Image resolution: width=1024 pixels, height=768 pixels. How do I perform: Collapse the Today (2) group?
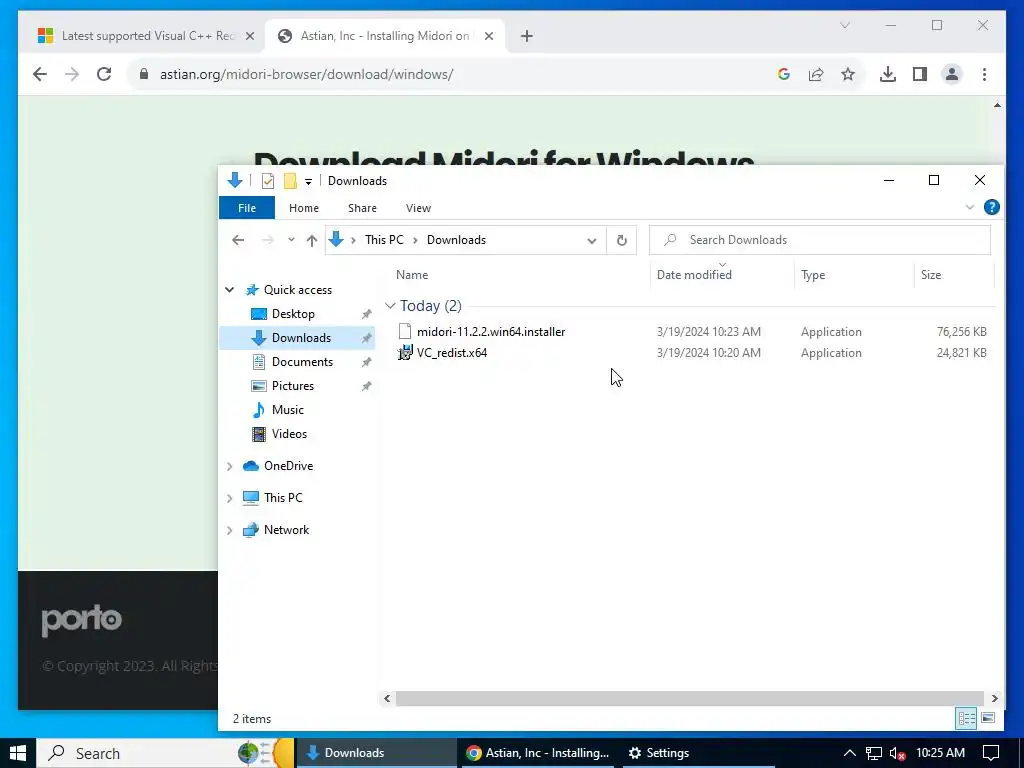click(x=391, y=306)
